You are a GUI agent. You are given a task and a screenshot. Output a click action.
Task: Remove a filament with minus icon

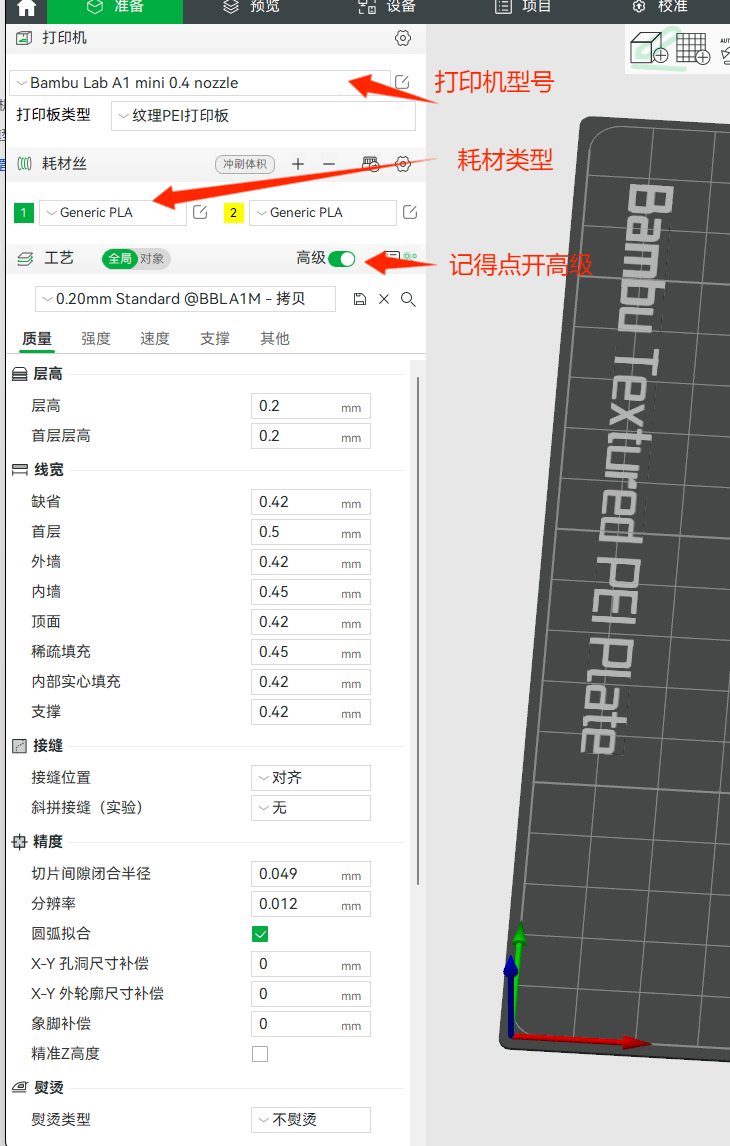329,164
